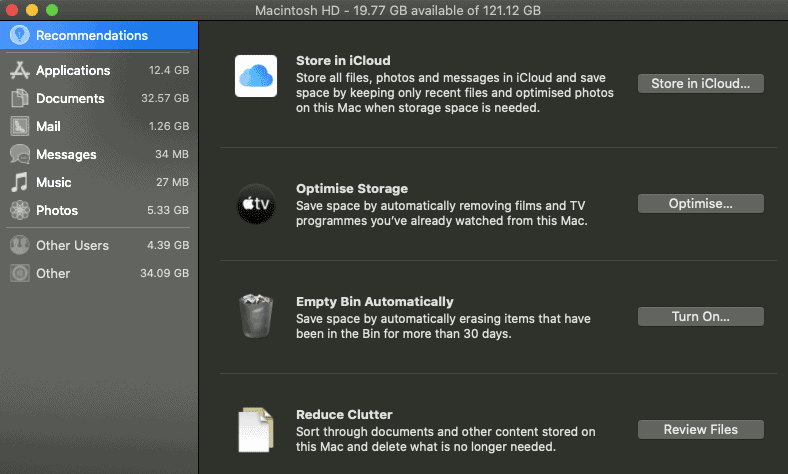Select Applications label in sidebar
788x474 pixels.
click(x=73, y=70)
